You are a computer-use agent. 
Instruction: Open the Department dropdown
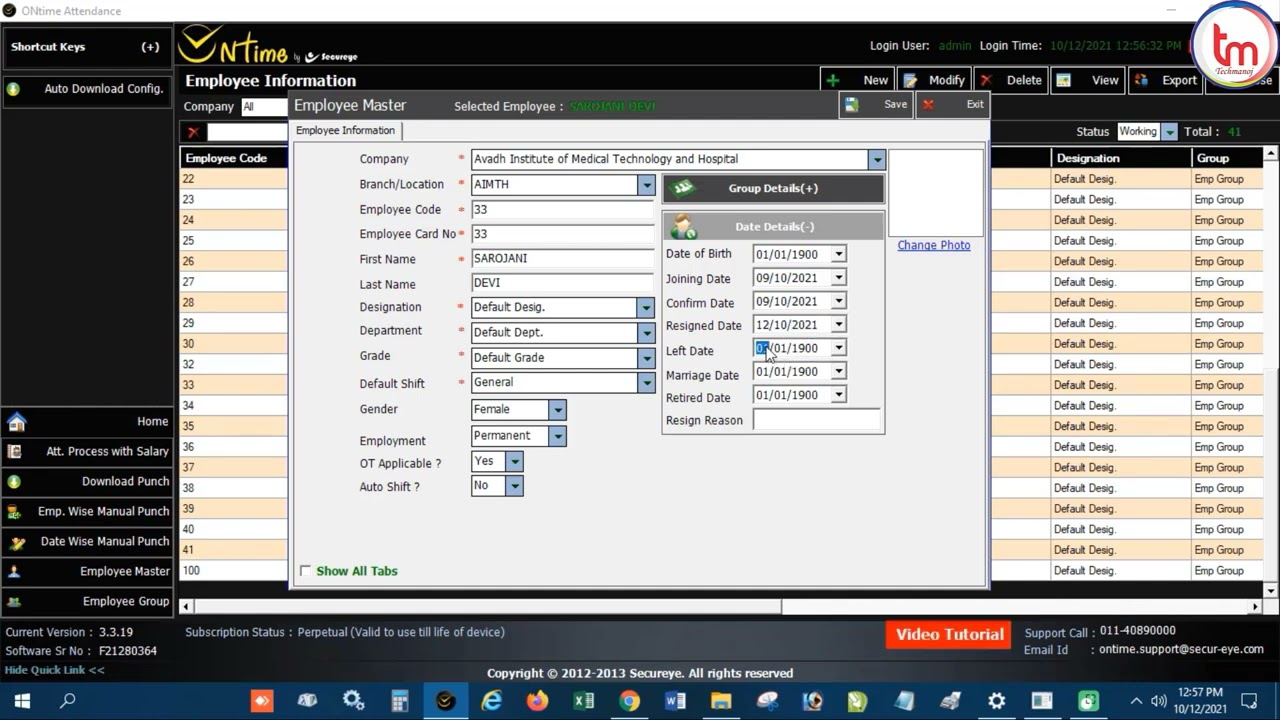click(x=646, y=333)
